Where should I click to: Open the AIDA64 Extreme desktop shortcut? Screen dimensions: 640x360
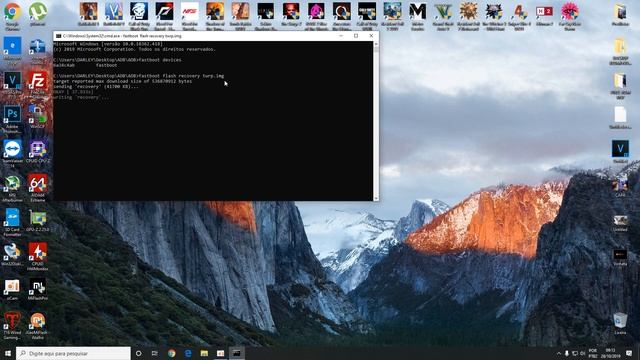coord(38,186)
